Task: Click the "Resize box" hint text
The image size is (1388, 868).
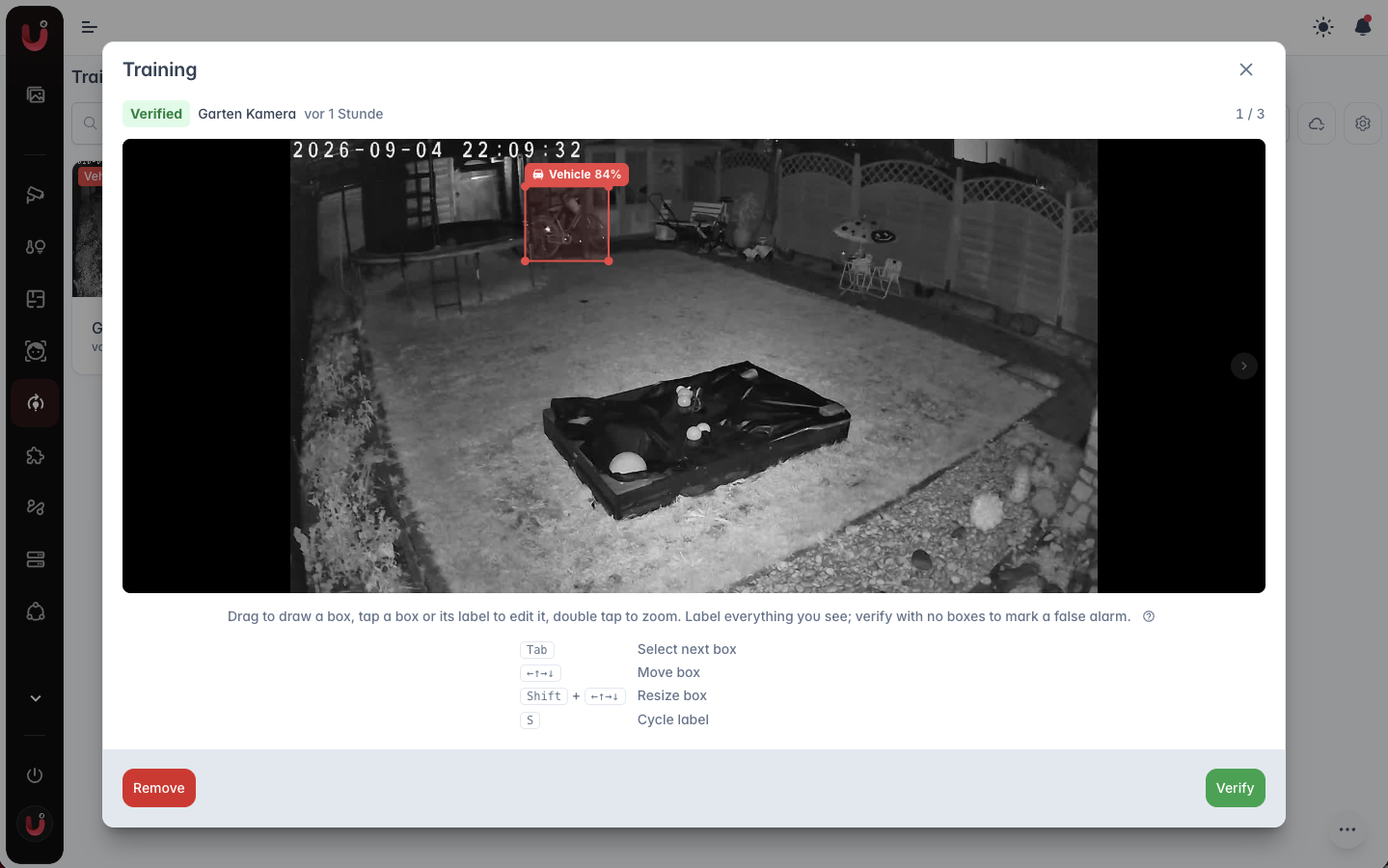Action: (672, 695)
